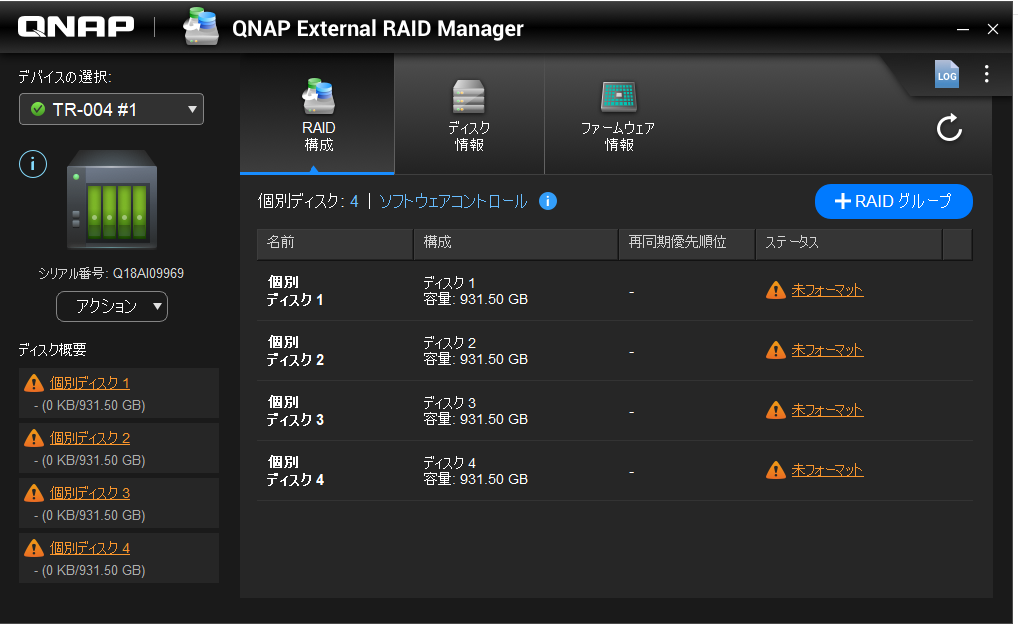This screenshot has width=1018, height=626.
Task: Expand the TR-004 #1 device dropdown
Action: pos(111,109)
